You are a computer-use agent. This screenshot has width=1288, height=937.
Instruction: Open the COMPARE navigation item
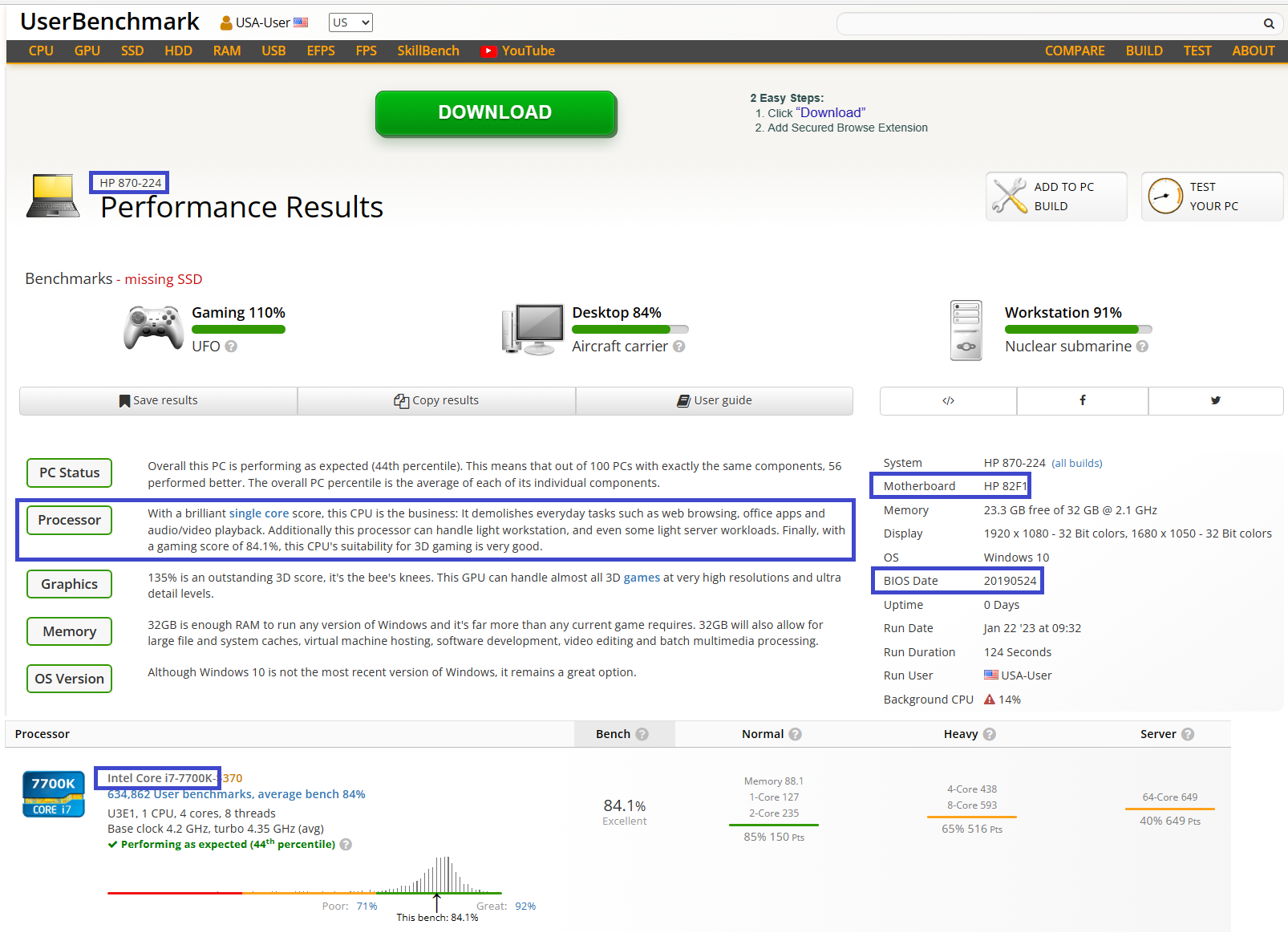click(x=1075, y=51)
